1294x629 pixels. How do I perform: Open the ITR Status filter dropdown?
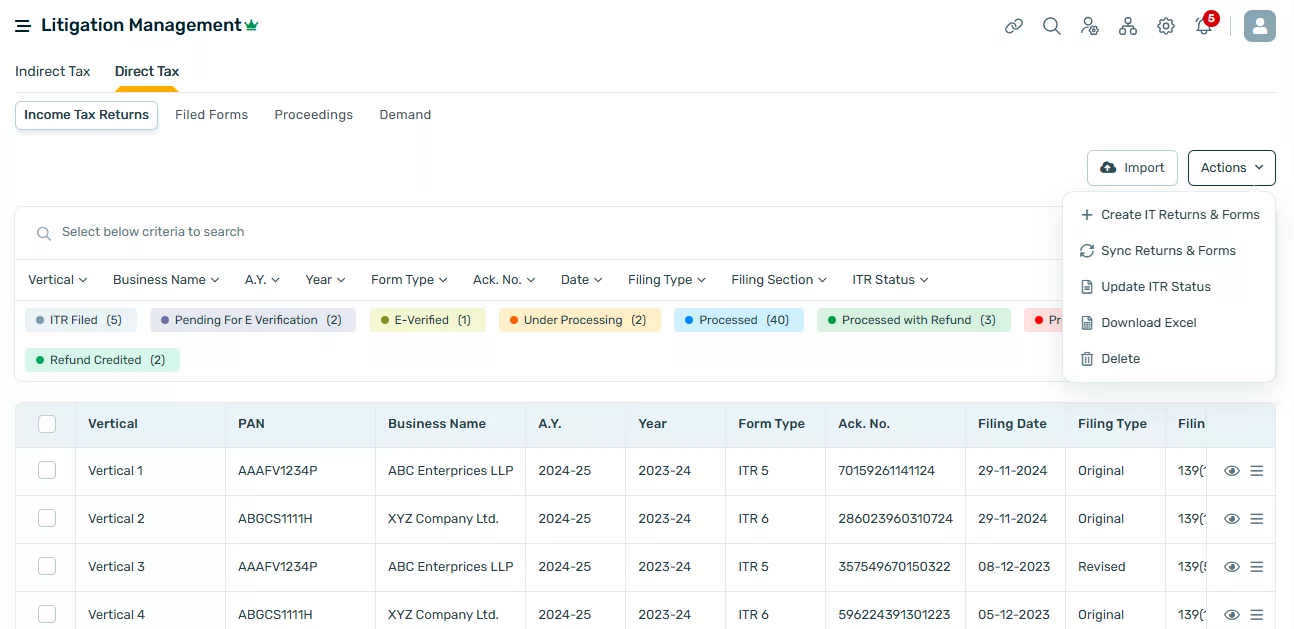click(x=890, y=280)
